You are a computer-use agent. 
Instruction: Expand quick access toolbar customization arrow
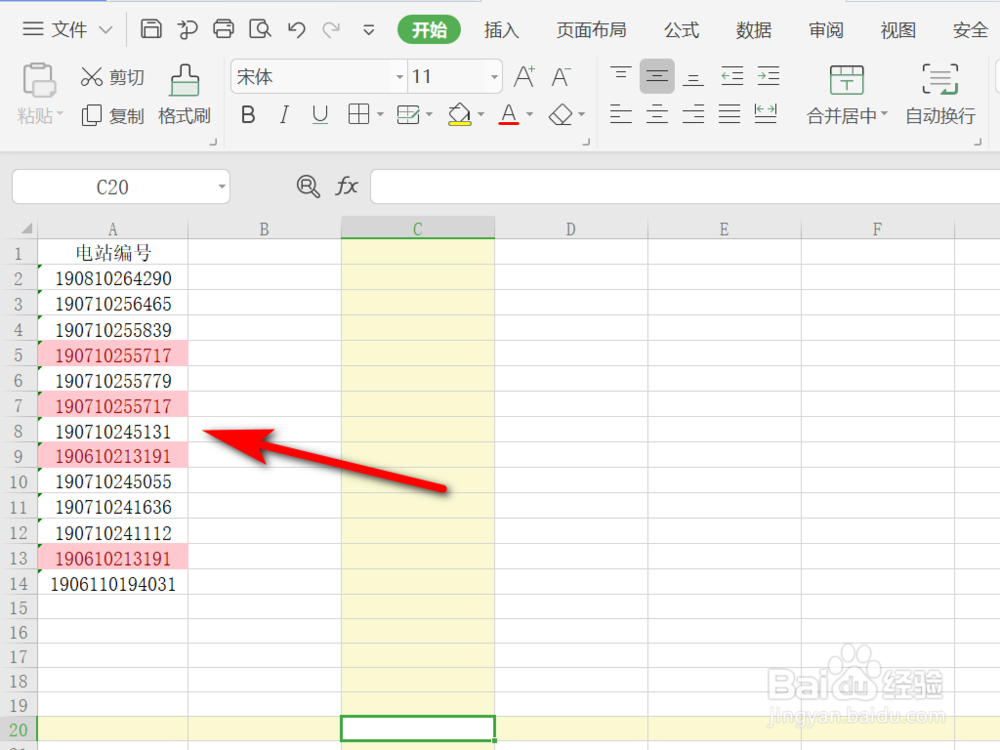pos(369,30)
